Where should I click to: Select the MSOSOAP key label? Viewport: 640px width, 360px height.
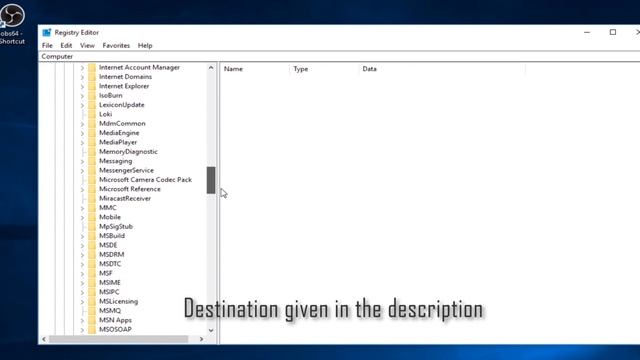tap(115, 329)
